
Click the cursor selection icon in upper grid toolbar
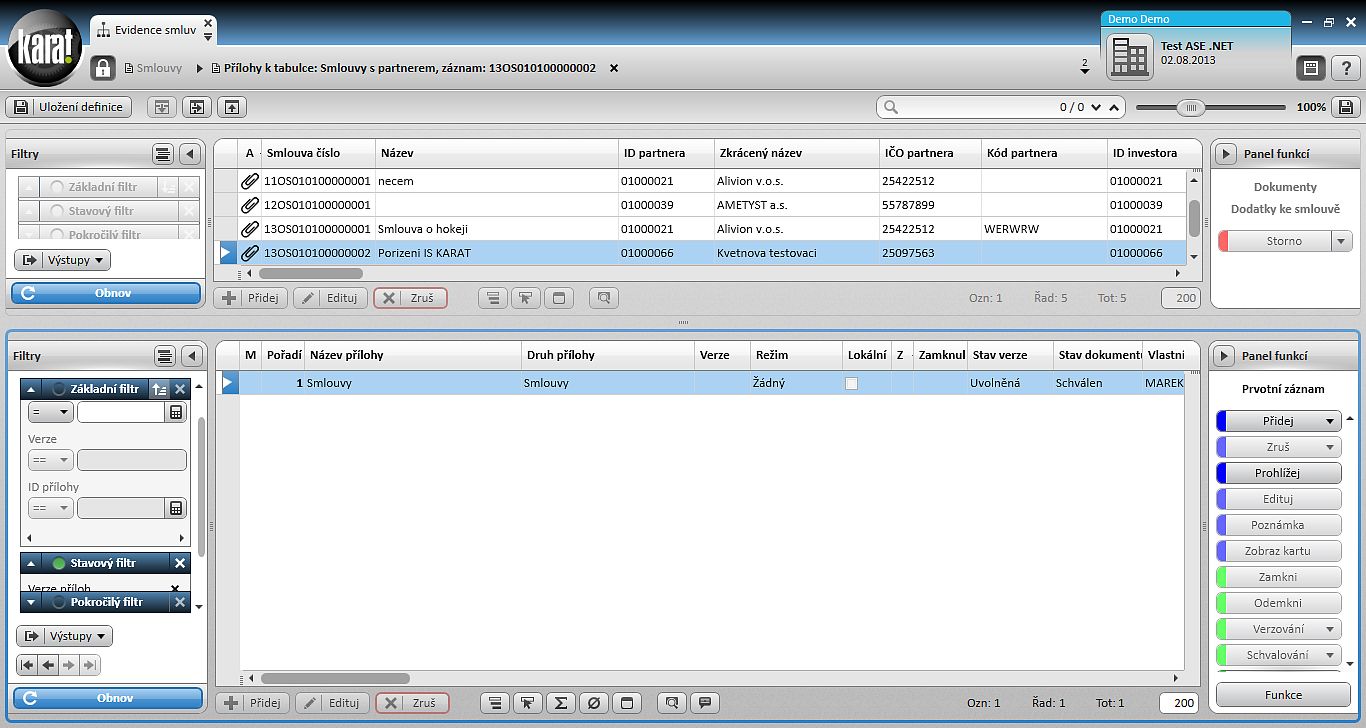[524, 297]
